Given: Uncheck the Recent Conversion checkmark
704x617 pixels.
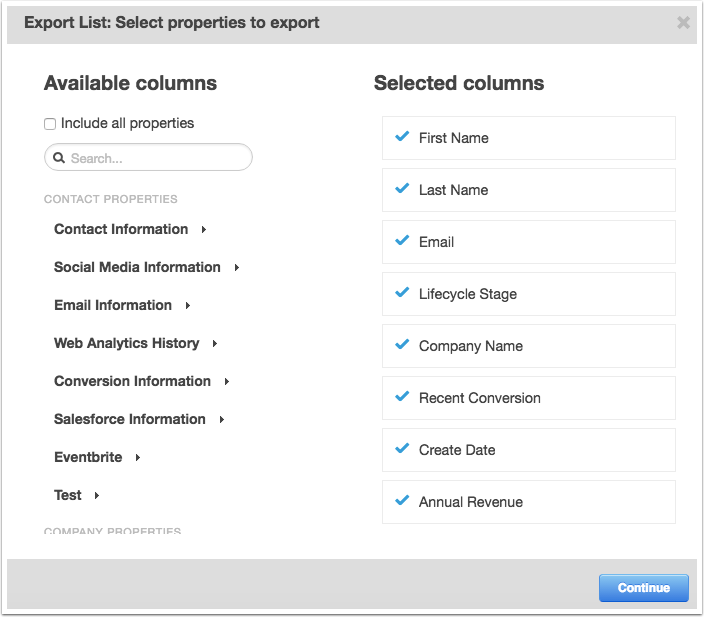Looking at the screenshot, I should point(402,397).
